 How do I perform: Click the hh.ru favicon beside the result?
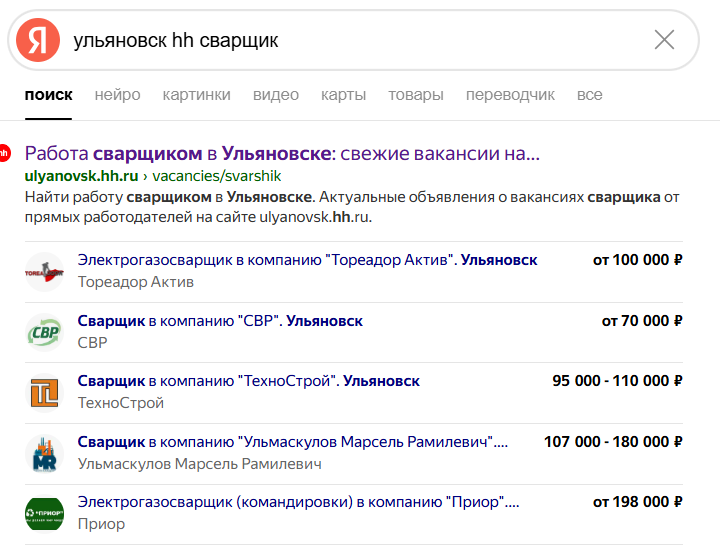[5, 154]
